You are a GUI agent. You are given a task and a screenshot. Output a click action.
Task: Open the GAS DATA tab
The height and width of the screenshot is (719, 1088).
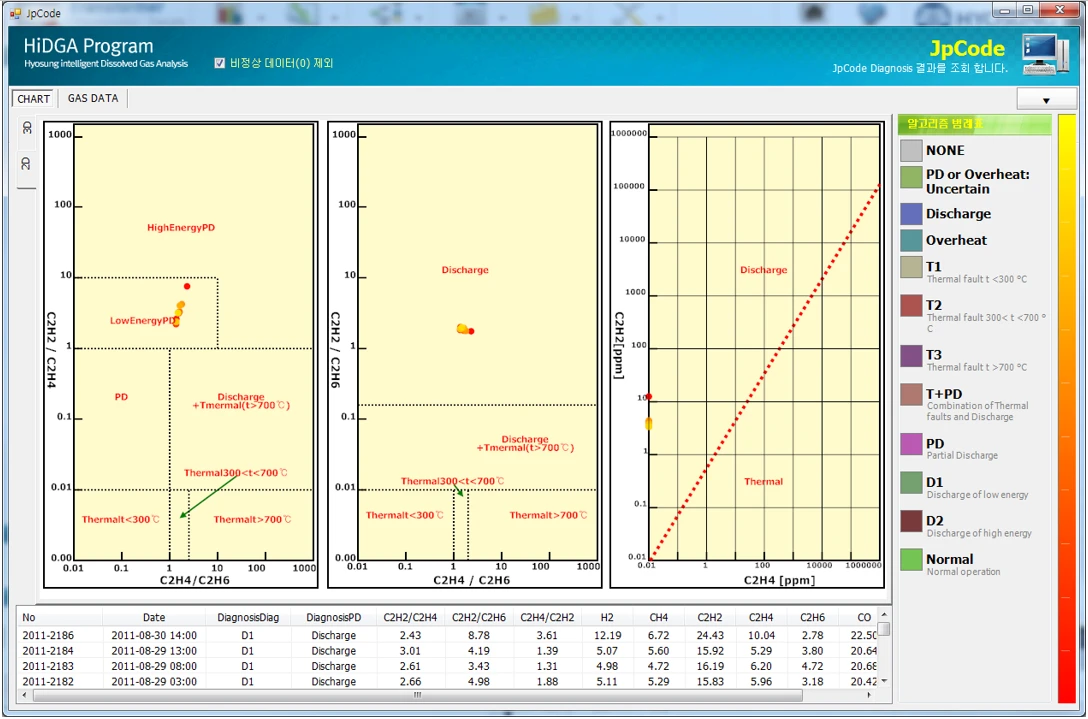click(x=93, y=98)
